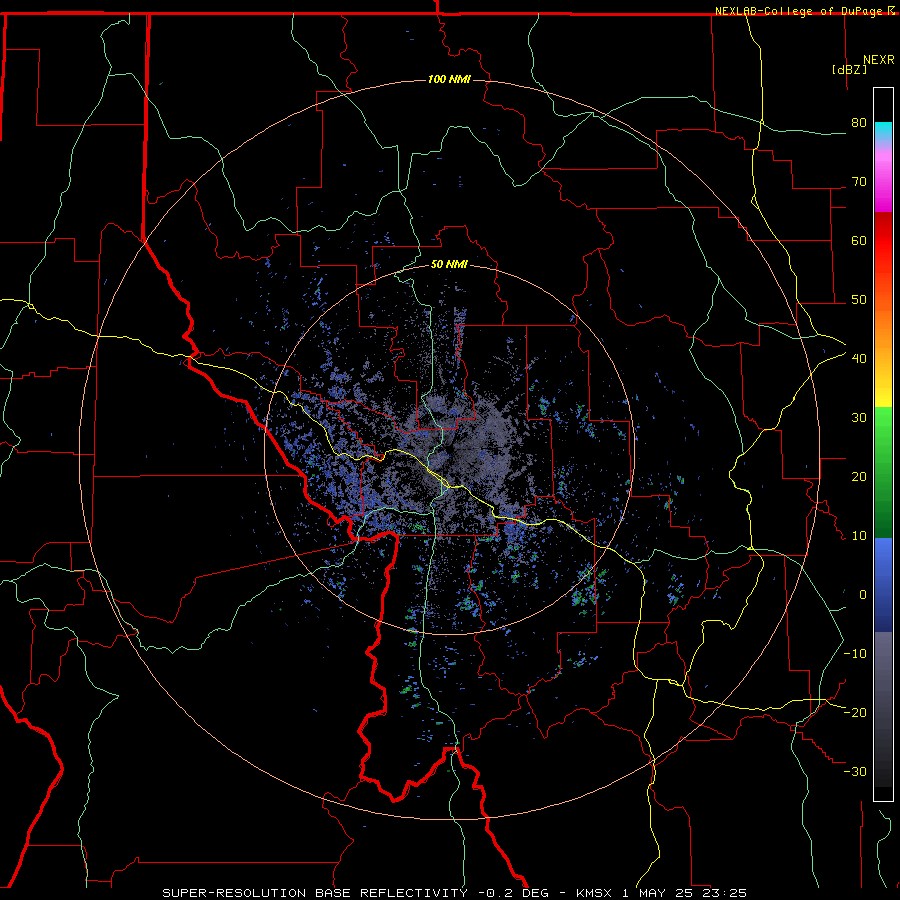Click the 10 value on dBZ scale
900x900 pixels.
coord(859,536)
